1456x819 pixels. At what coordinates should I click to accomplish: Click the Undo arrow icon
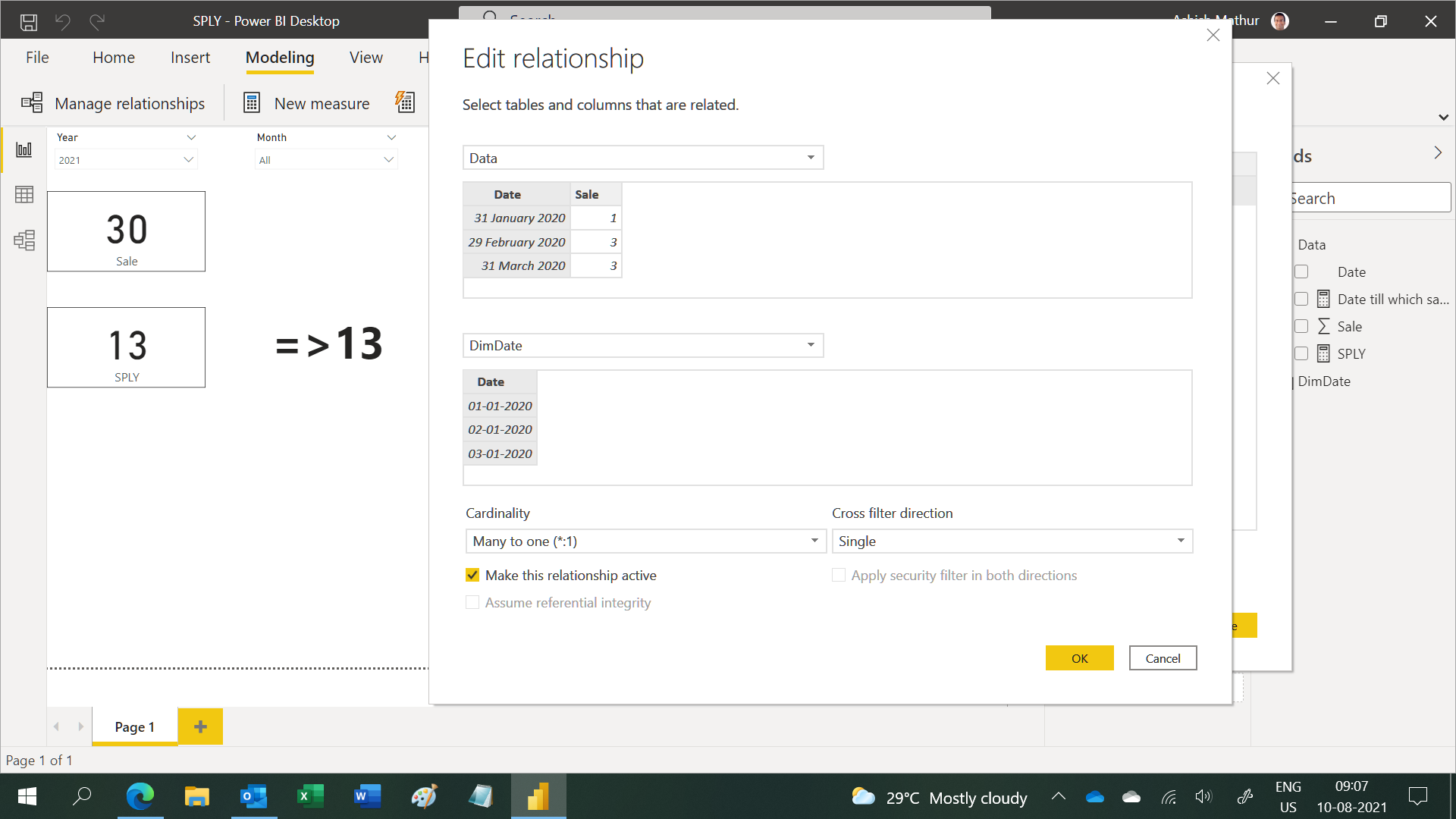point(63,21)
